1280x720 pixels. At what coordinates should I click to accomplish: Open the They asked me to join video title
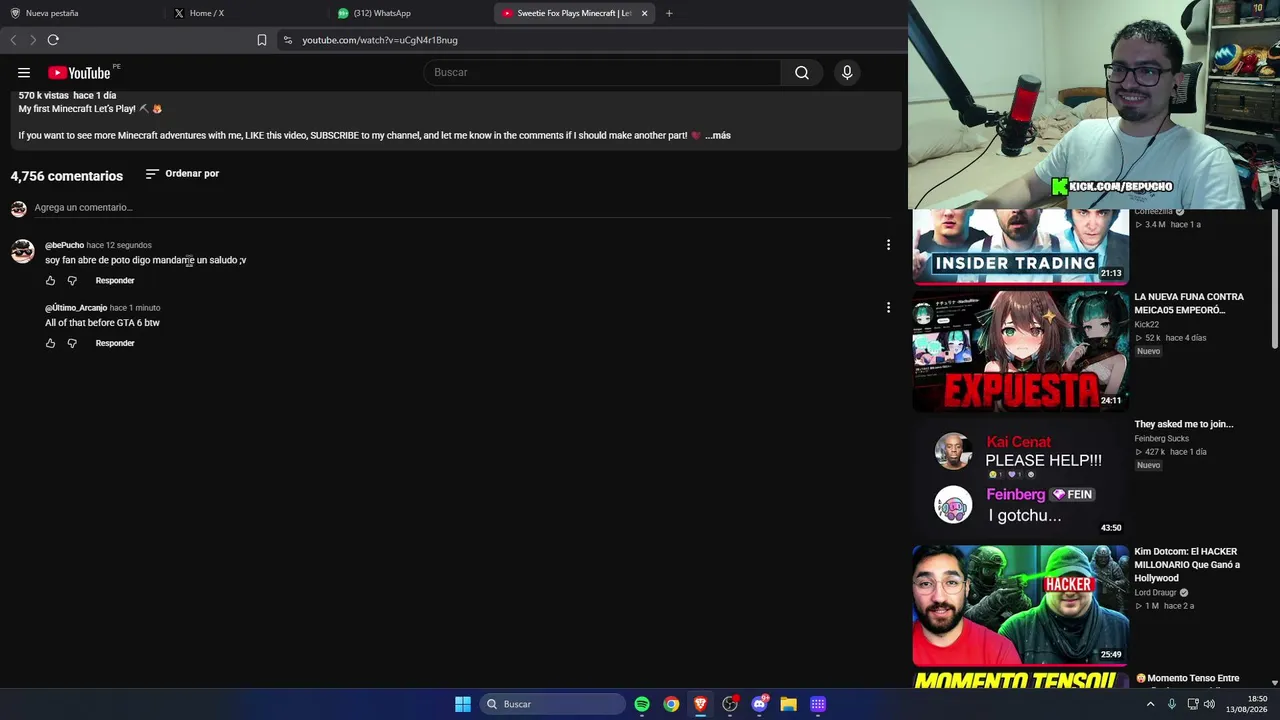[x=1184, y=424]
